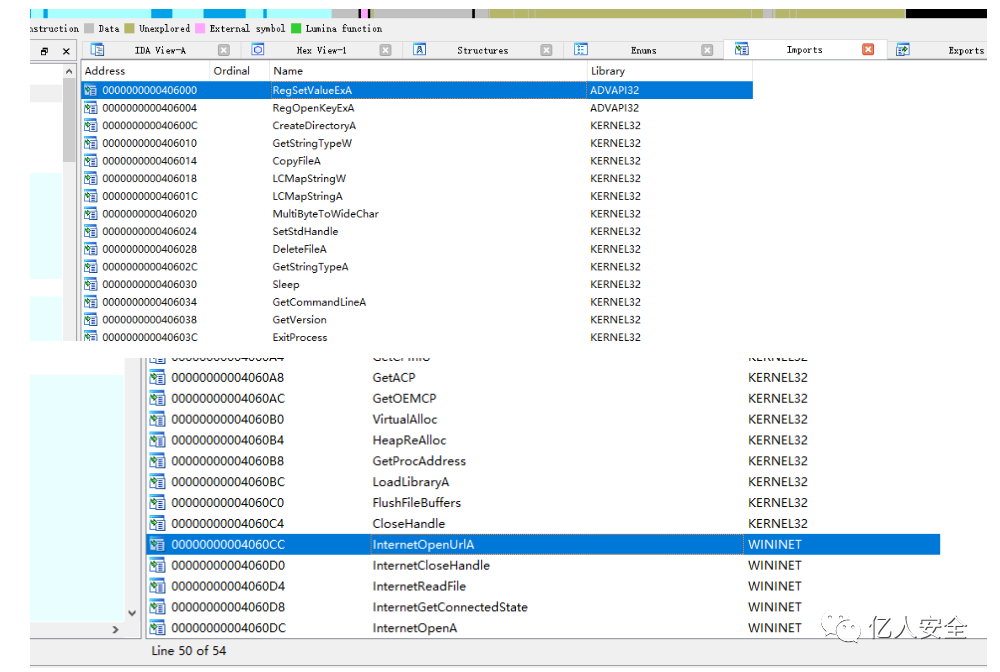Select the SetStdHandle import name
This screenshot has width=1000, height=672.
coord(305,231)
